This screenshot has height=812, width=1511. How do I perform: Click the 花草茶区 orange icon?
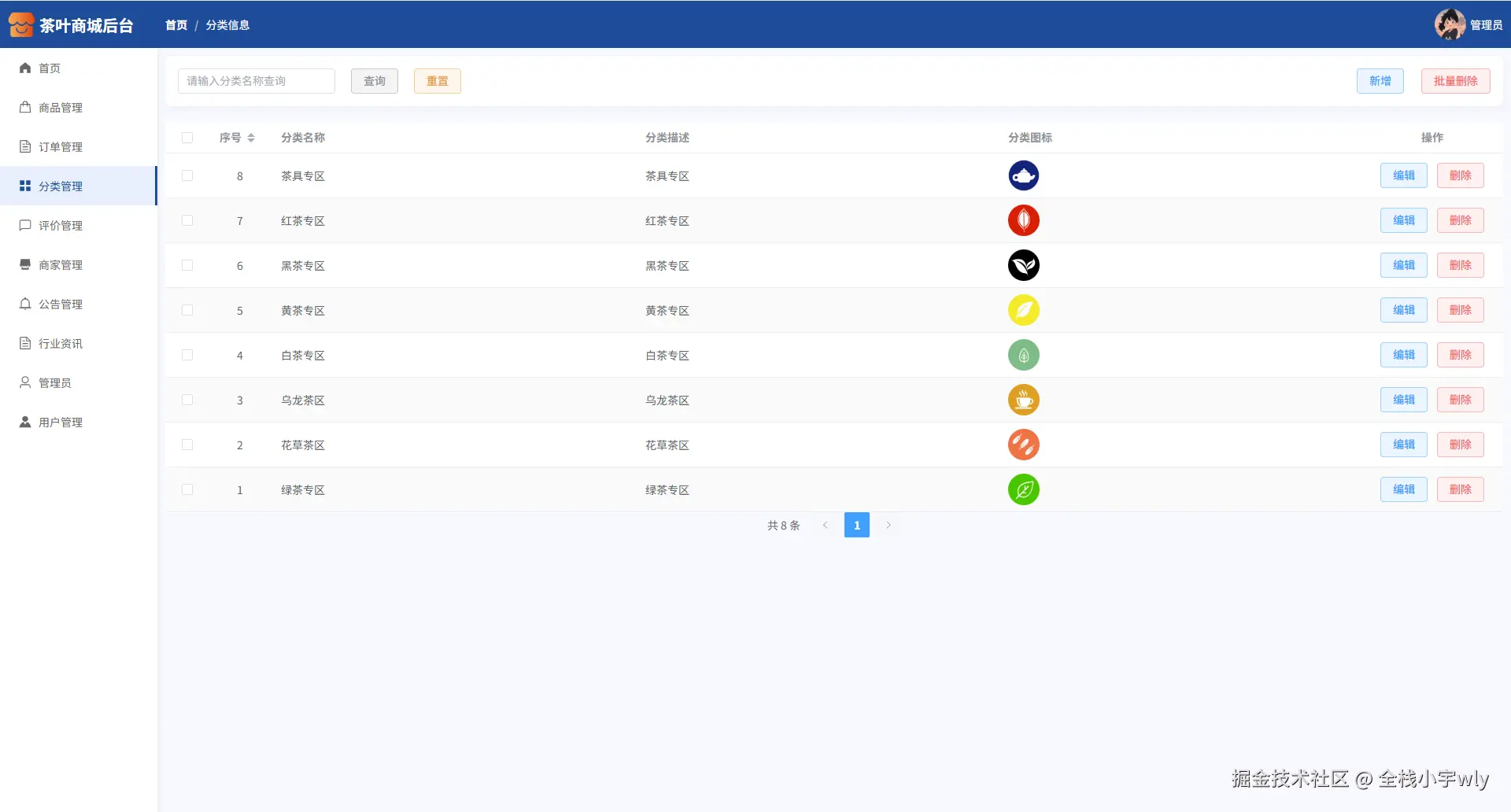(1023, 445)
